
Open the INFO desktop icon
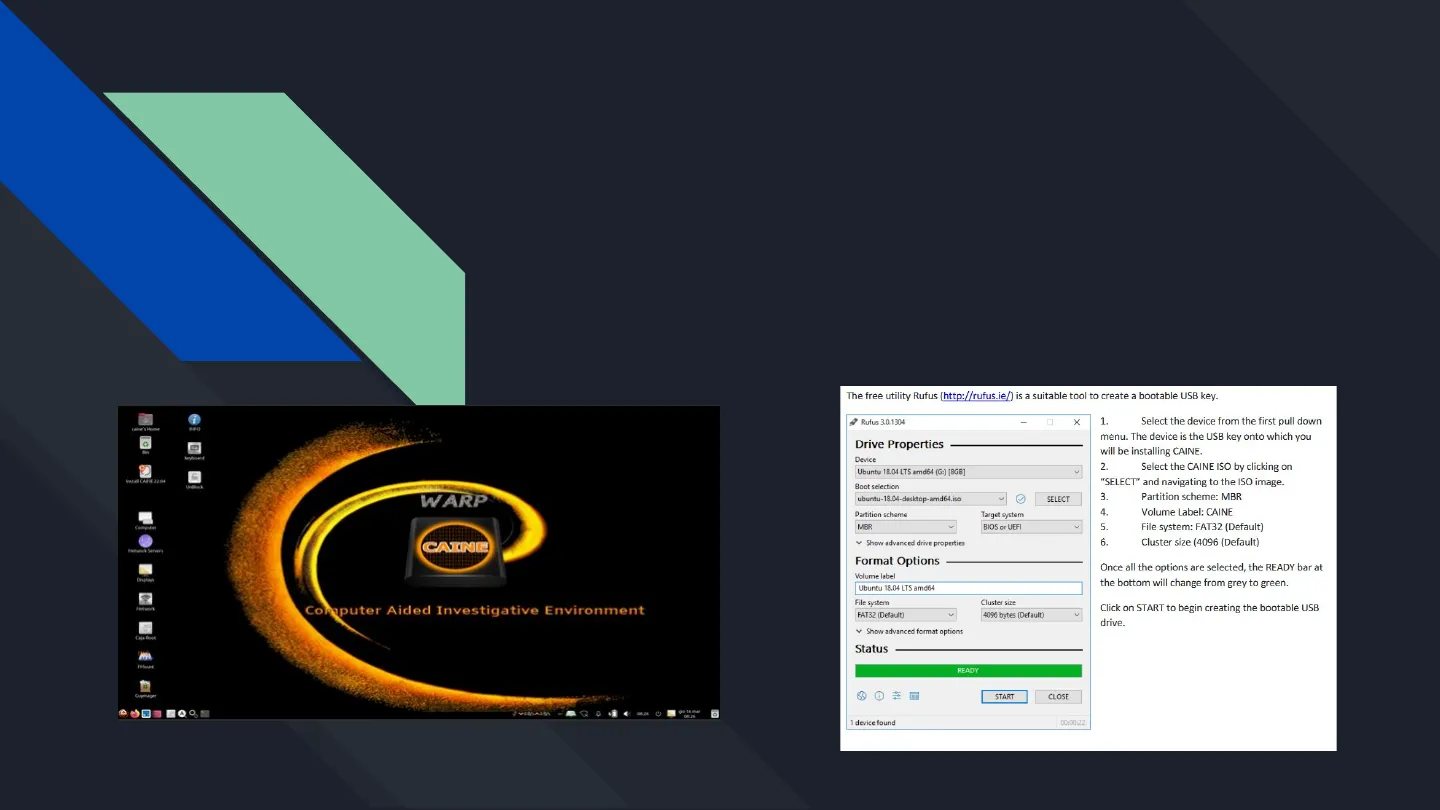point(194,421)
